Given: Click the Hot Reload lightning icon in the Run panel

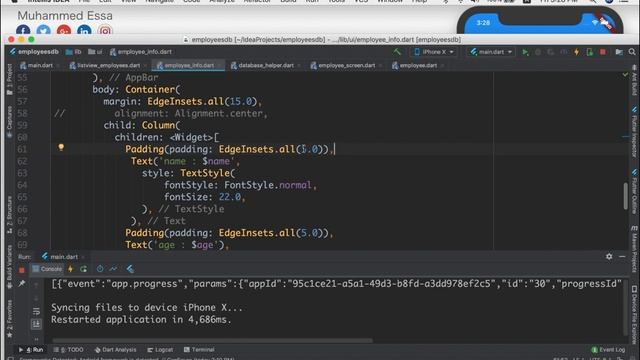Looking at the screenshot, I should click(x=71, y=269).
